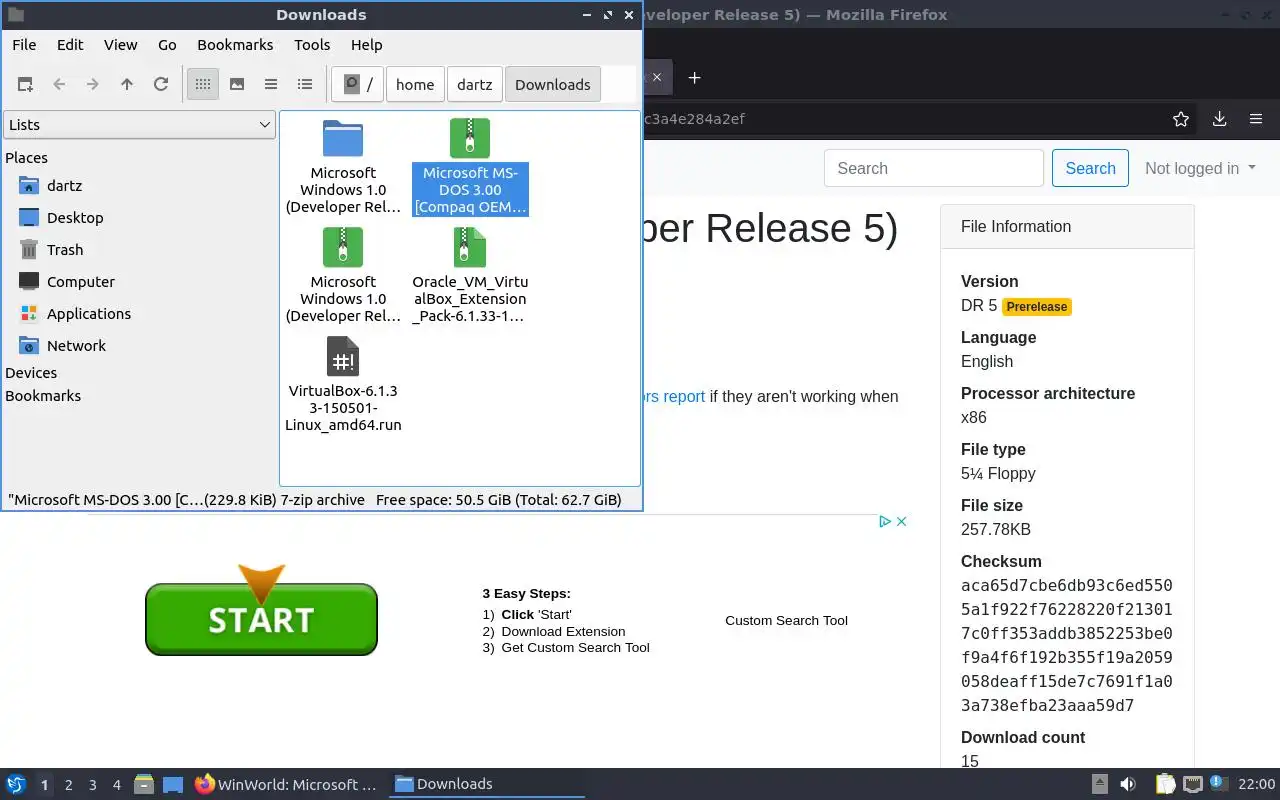Screen dimensions: 1280x800
Task: Go back in the file manager
Action: [x=59, y=84]
